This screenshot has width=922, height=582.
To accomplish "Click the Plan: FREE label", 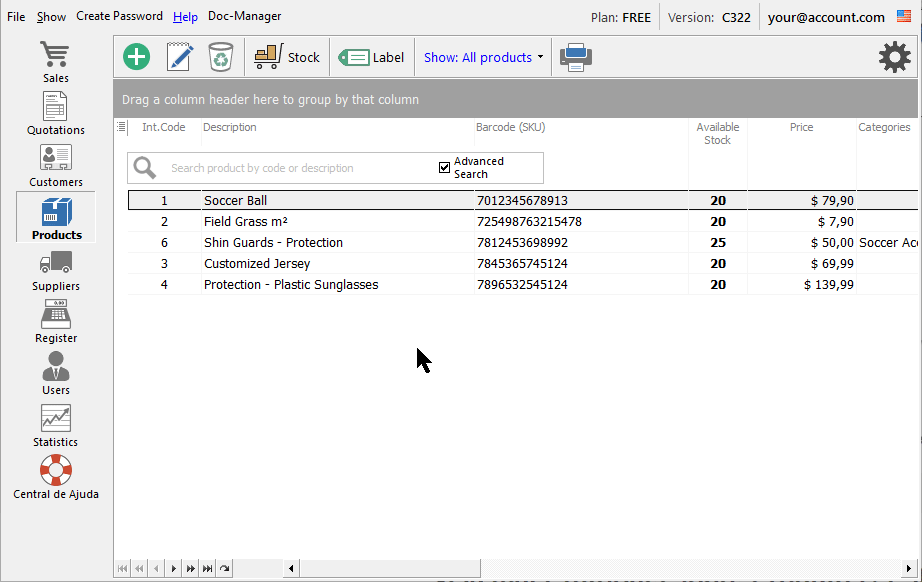I will pos(621,18).
